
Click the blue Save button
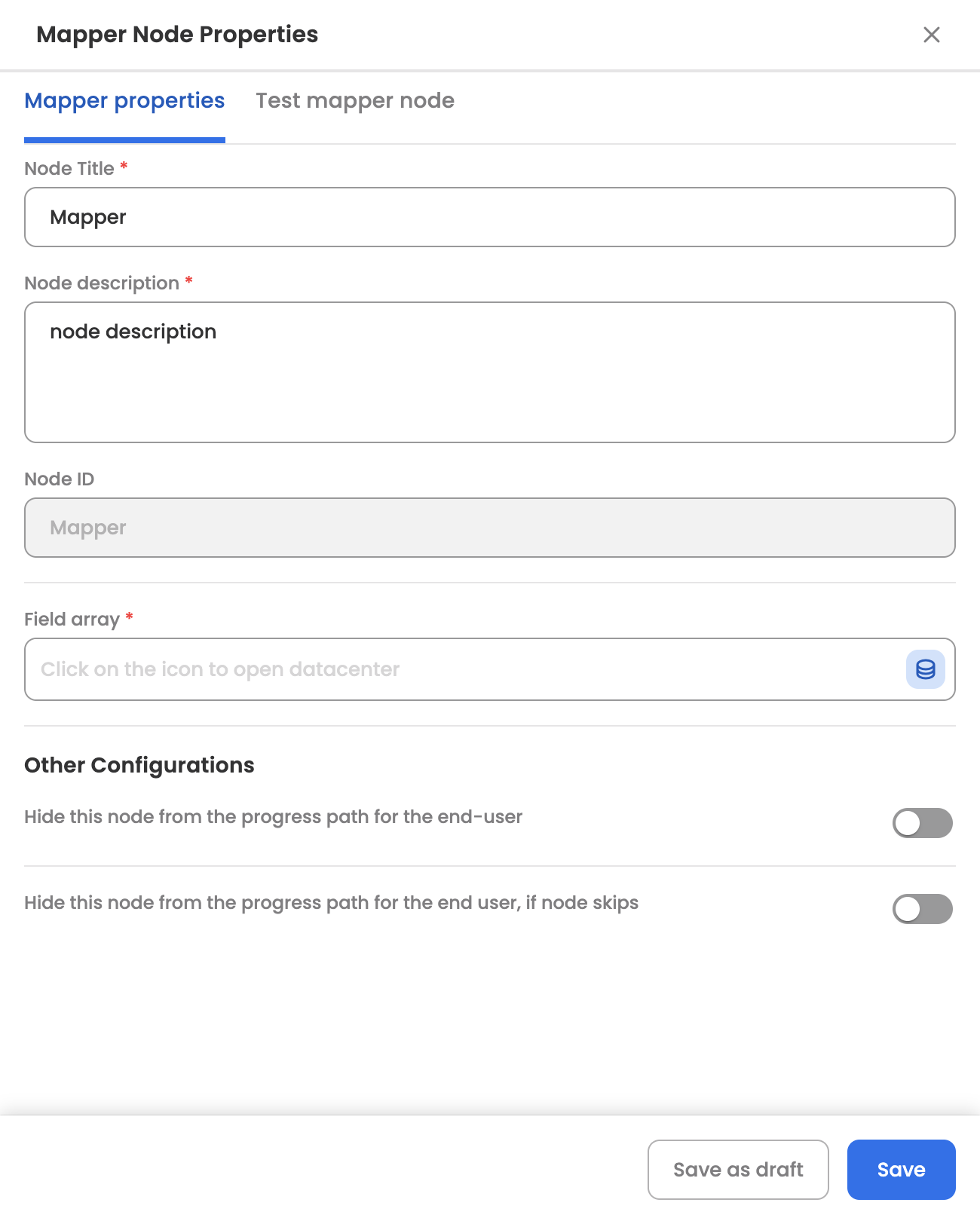901,1170
